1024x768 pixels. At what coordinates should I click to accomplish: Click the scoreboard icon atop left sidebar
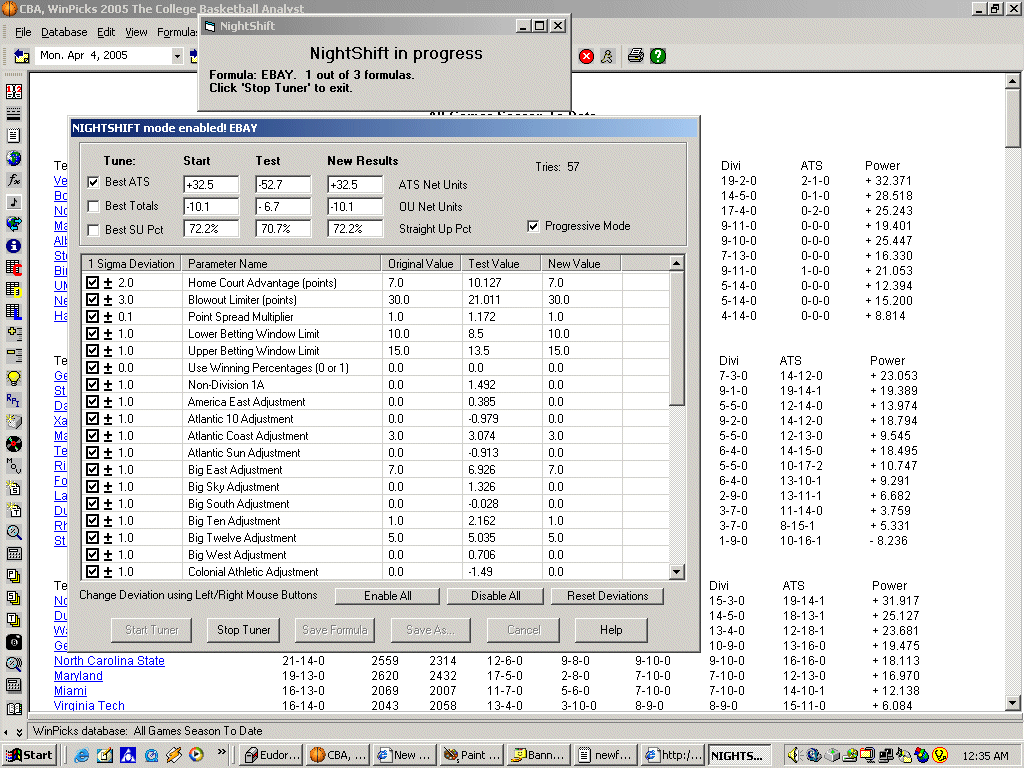pos(14,91)
